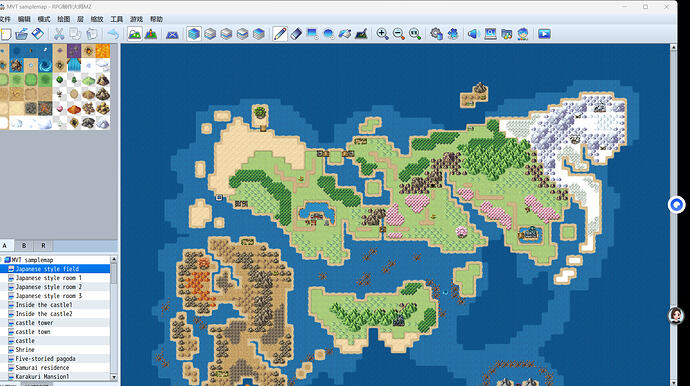Select the Ellipse drawing tool
690x386 pixels.
(x=329, y=34)
